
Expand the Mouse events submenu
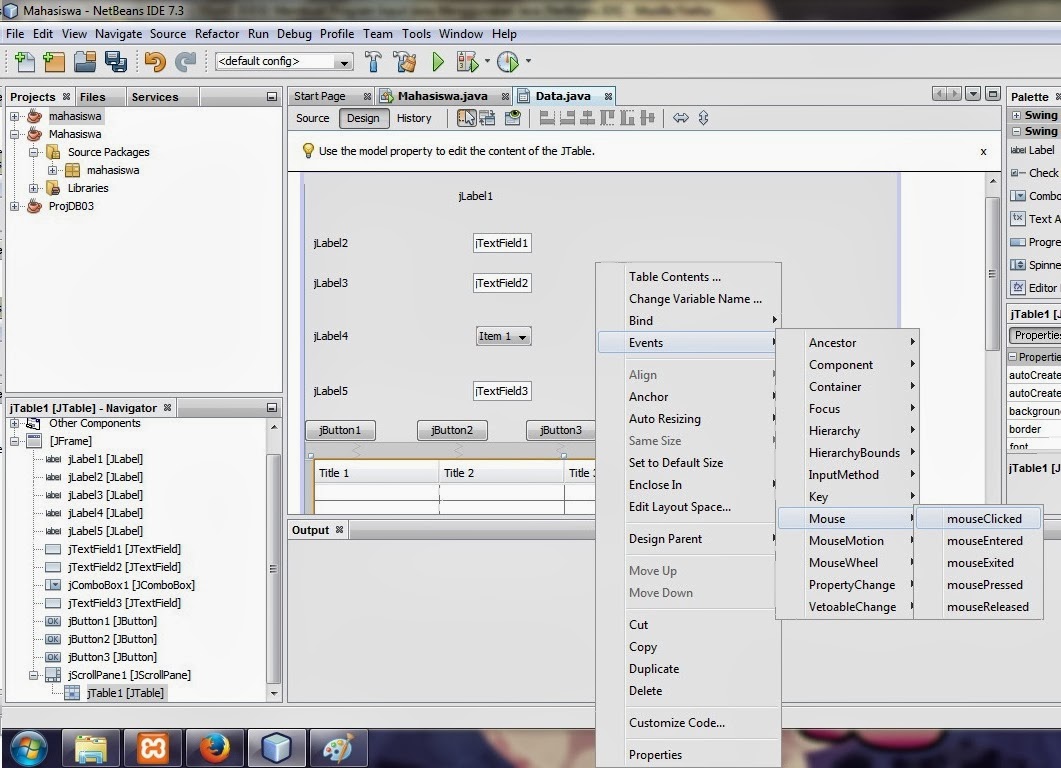tap(827, 518)
